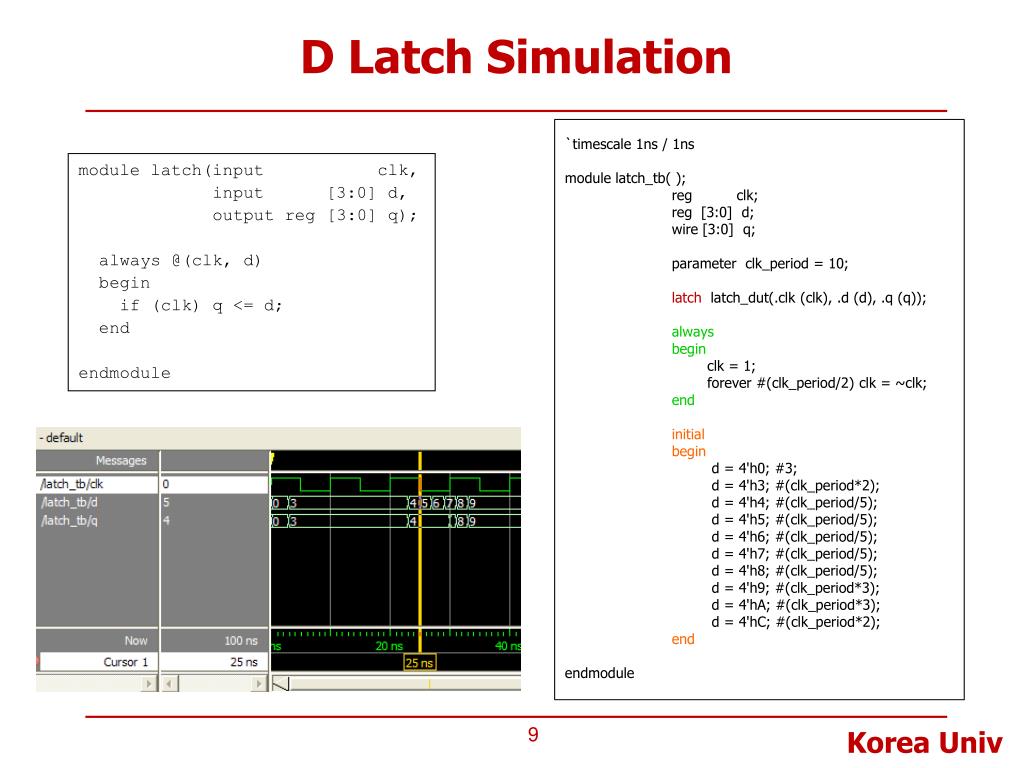Click '20 ns' timeline label

(x=389, y=646)
